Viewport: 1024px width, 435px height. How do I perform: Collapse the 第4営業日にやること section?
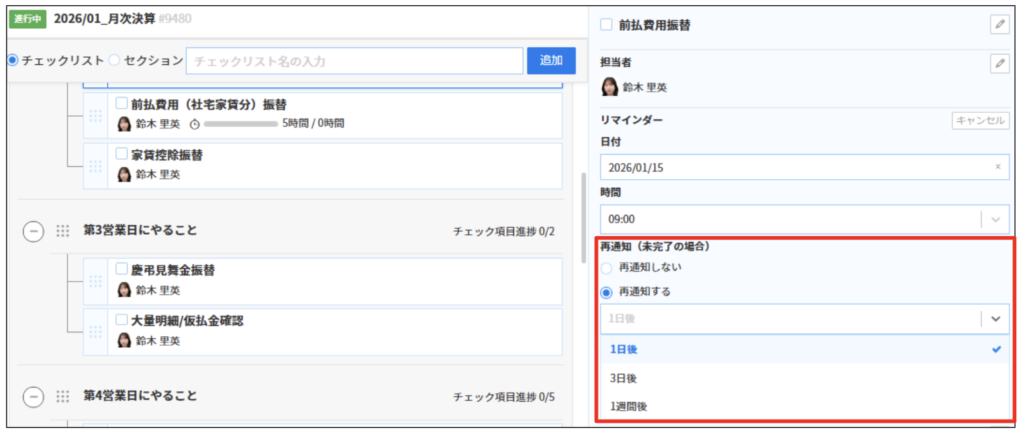[x=33, y=396]
